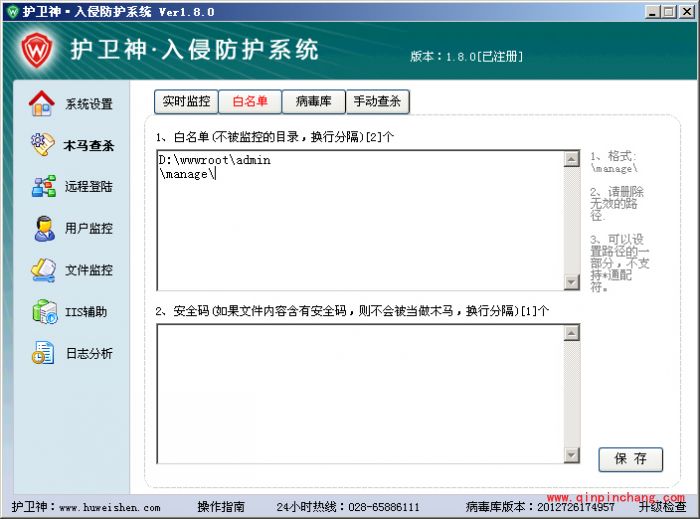
Task: Click inside the 安全码 text box
Action: point(360,394)
